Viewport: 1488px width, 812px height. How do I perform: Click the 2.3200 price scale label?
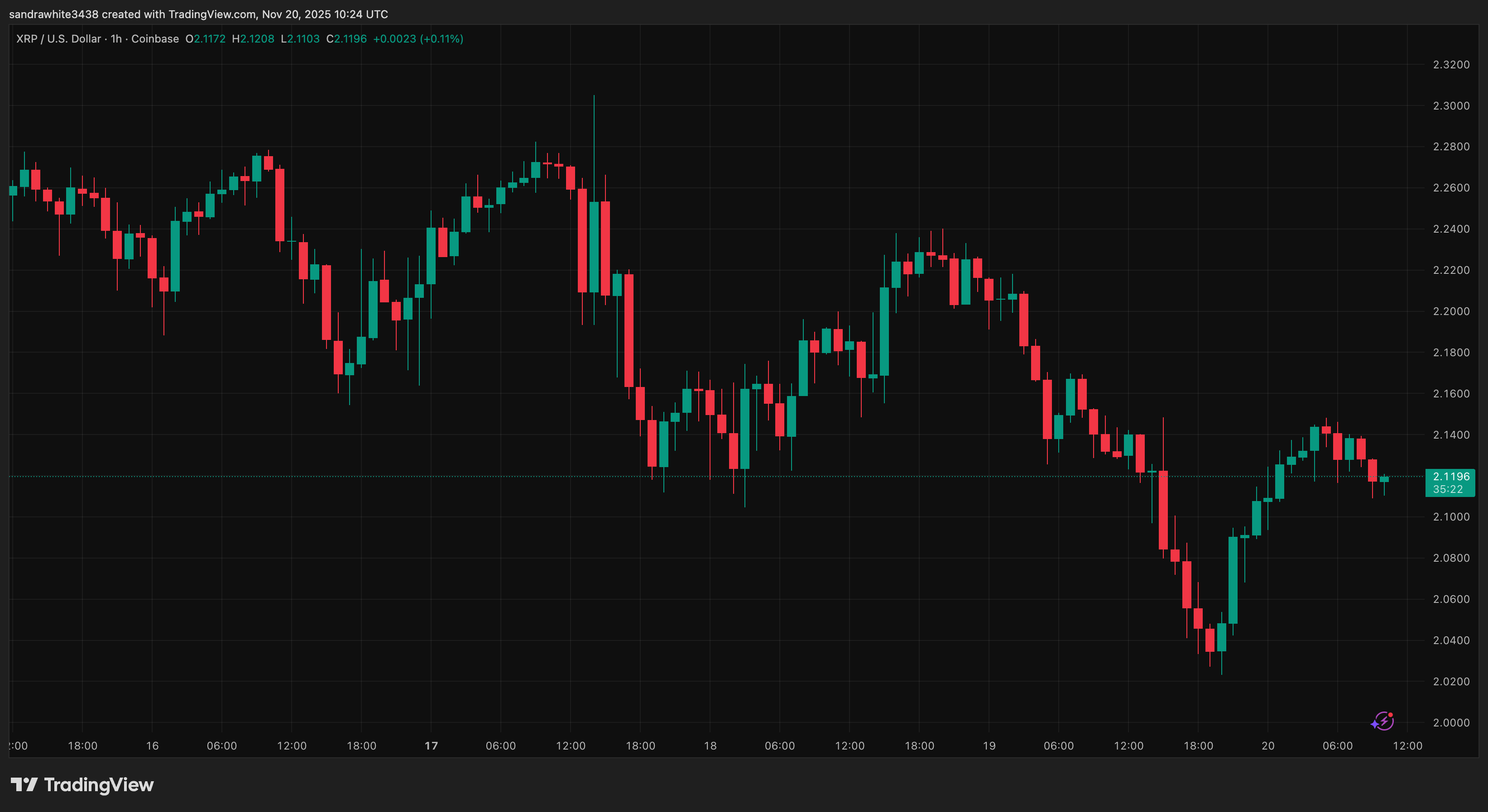1451,65
